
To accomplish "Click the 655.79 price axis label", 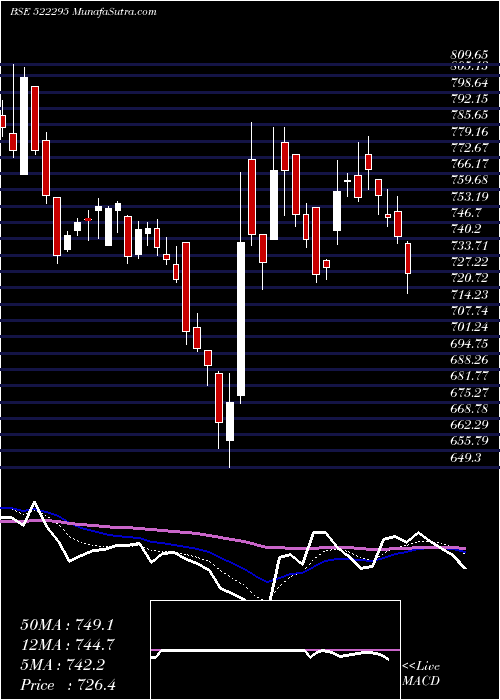I will click(469, 441).
